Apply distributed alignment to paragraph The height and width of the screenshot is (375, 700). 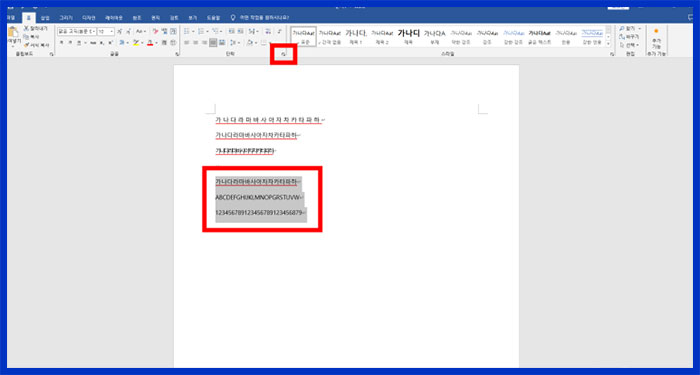[222, 42]
